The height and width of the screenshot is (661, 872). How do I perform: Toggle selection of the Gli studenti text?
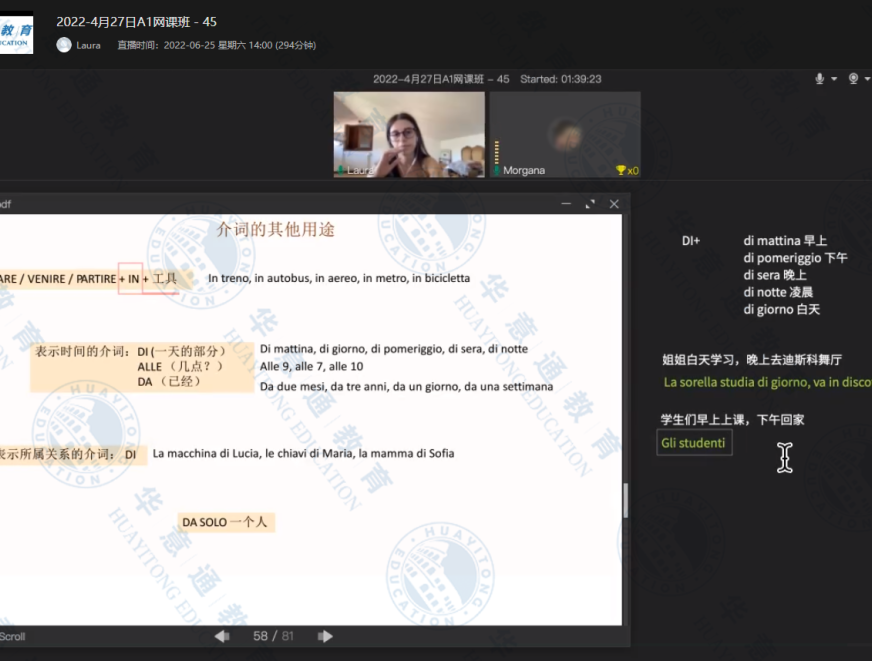[694, 442]
